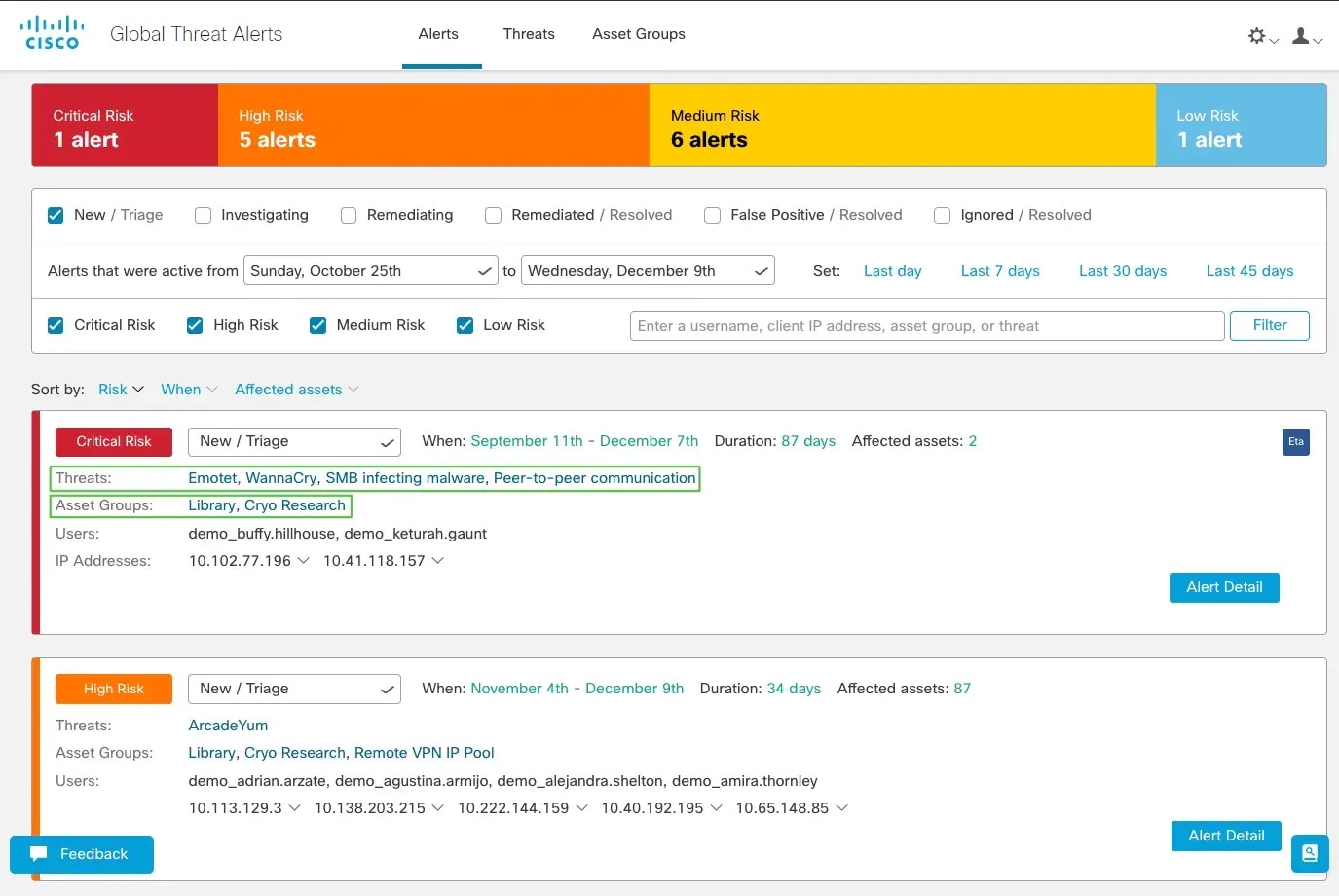1339x896 pixels.
Task: Click the Cisco logo
Action: (x=52, y=33)
